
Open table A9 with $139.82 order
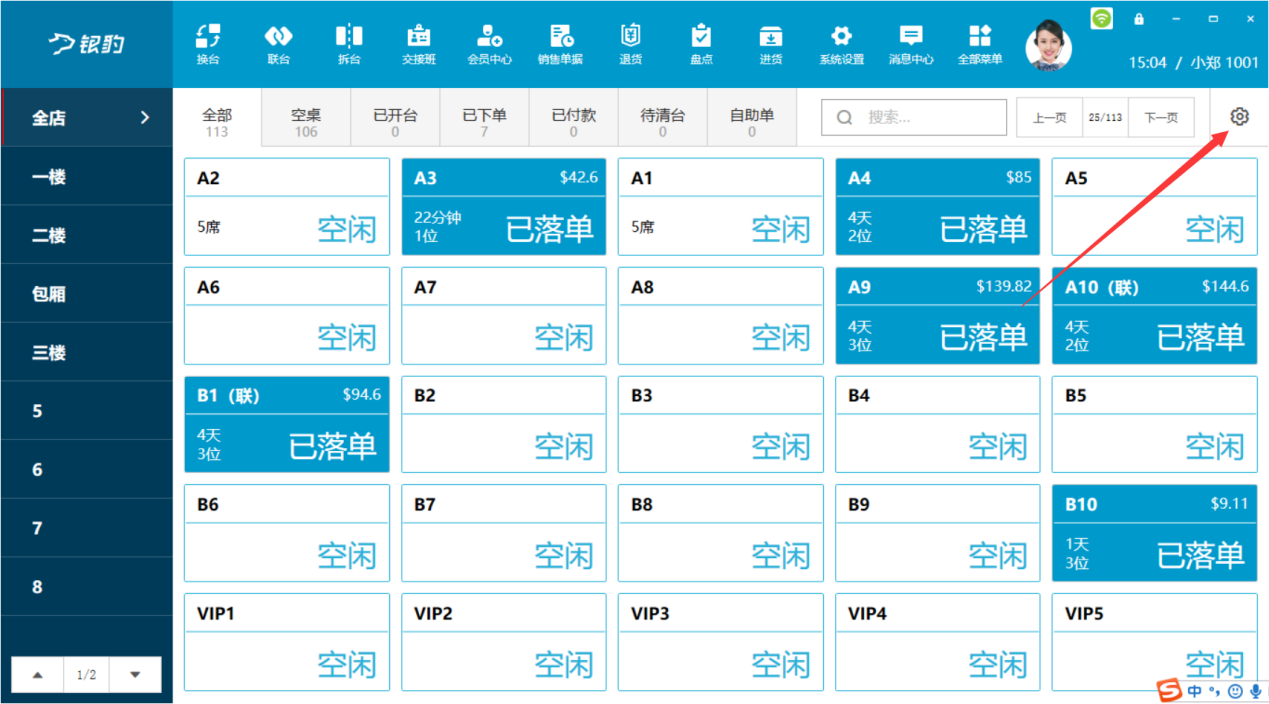tap(938, 316)
